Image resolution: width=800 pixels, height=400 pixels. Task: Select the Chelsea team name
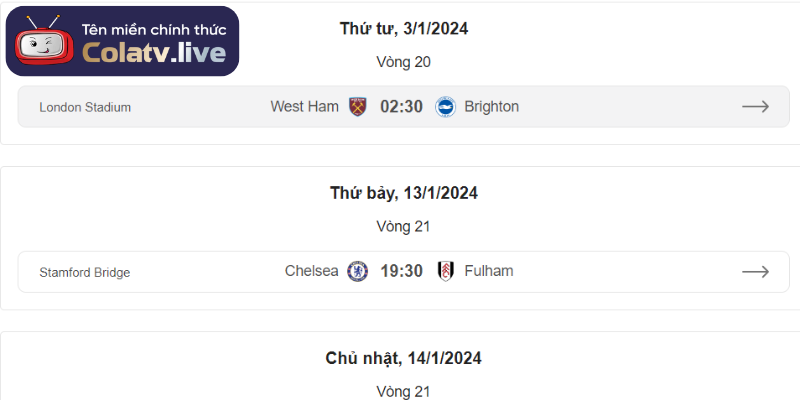coord(311,271)
